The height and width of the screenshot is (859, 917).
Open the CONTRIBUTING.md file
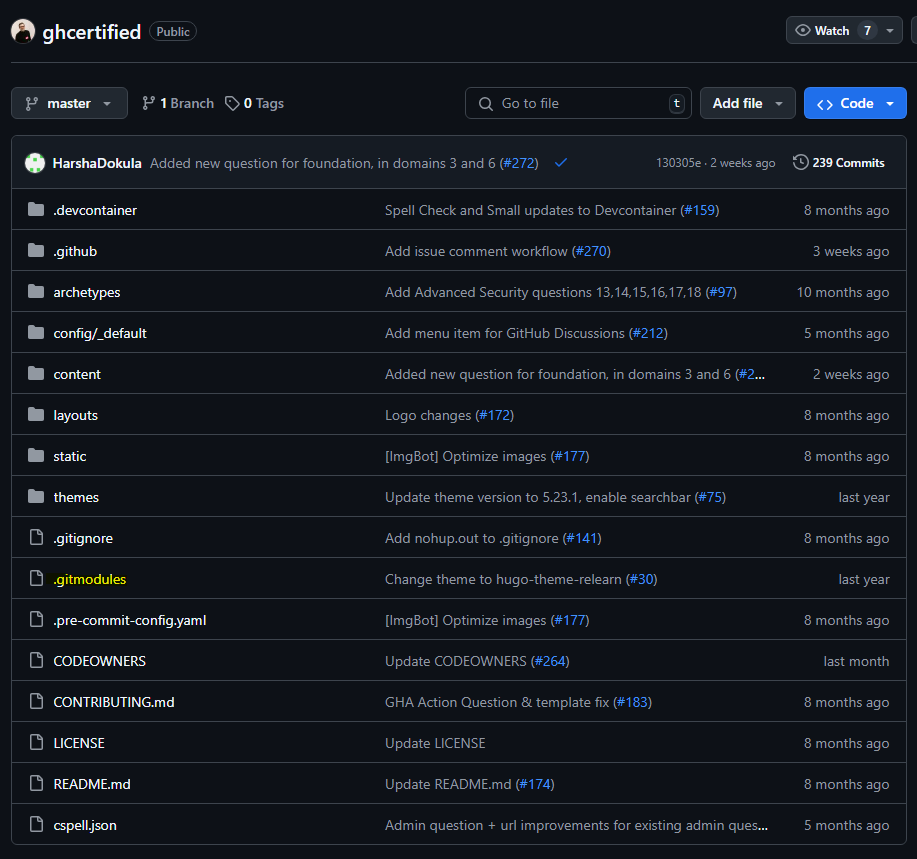coord(114,702)
